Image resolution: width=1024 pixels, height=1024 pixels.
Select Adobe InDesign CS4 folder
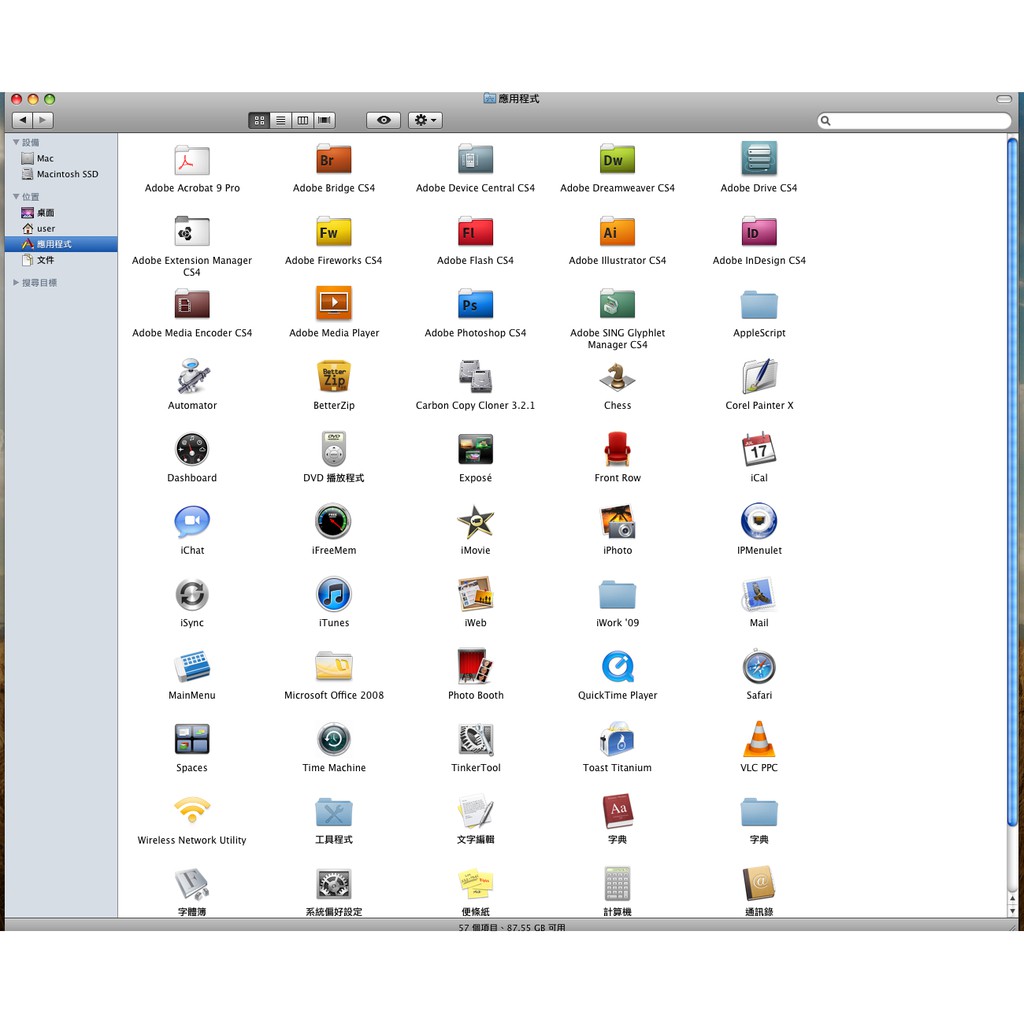pyautogui.click(x=759, y=232)
